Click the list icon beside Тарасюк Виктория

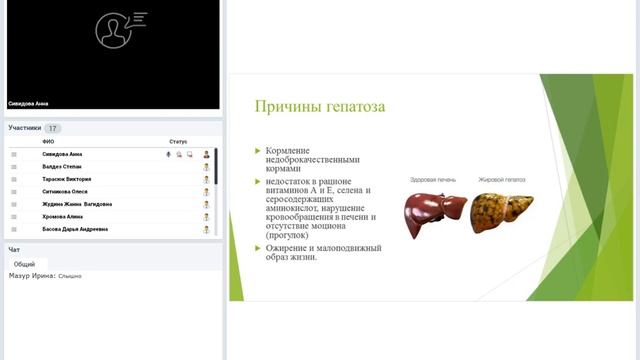(x=14, y=179)
